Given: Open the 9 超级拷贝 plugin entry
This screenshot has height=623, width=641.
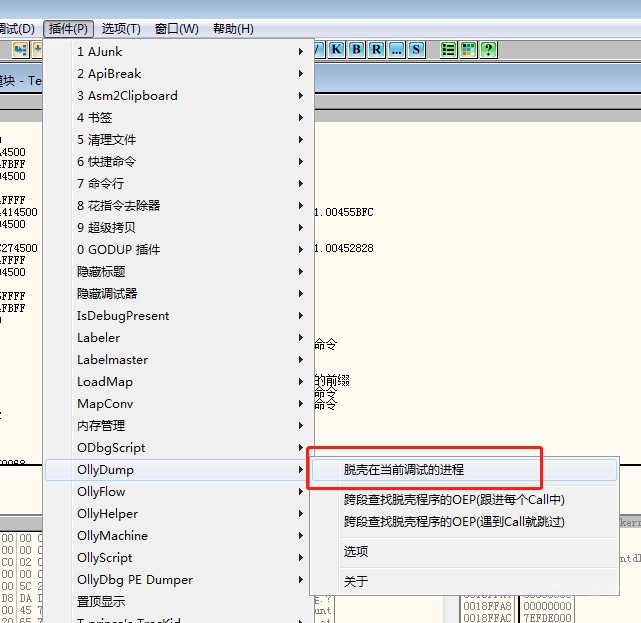Looking at the screenshot, I should (x=179, y=228).
